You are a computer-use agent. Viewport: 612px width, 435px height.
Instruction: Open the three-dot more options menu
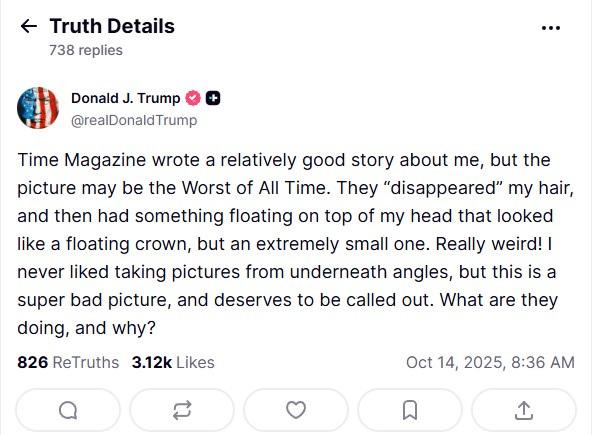pos(550,28)
